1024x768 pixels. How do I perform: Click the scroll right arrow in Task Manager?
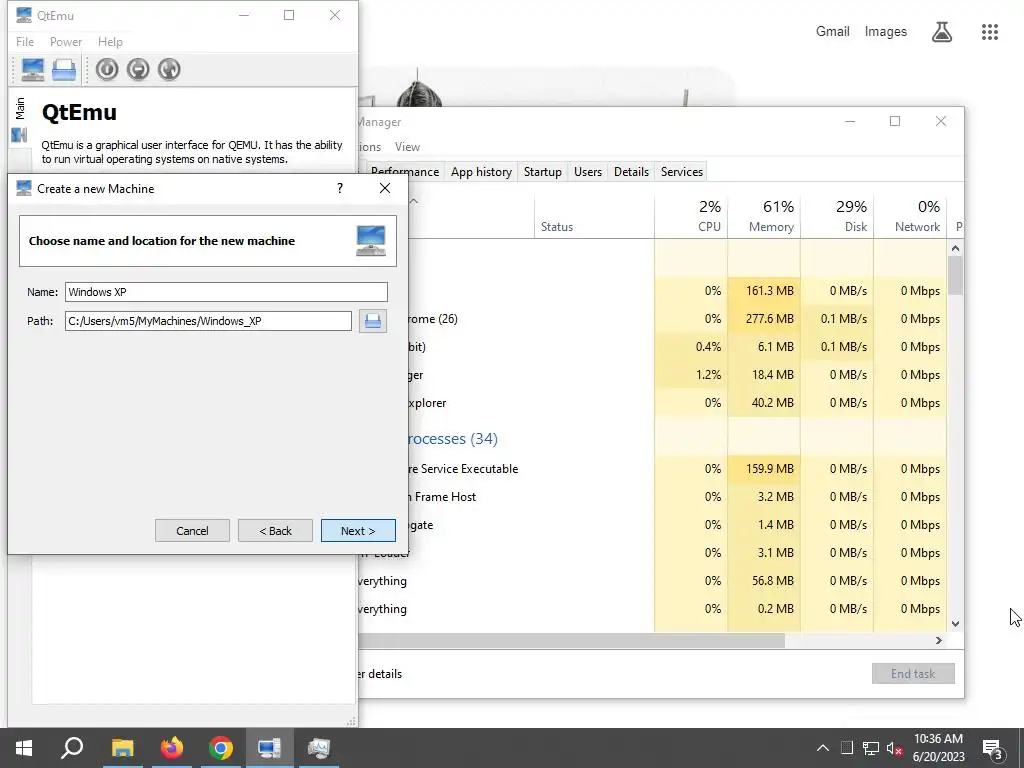click(939, 641)
